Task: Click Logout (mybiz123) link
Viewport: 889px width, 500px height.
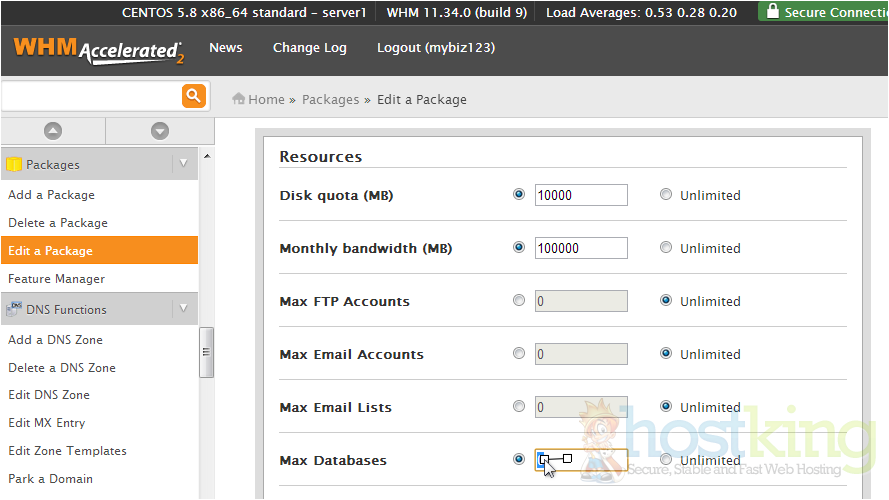Action: [x=435, y=48]
